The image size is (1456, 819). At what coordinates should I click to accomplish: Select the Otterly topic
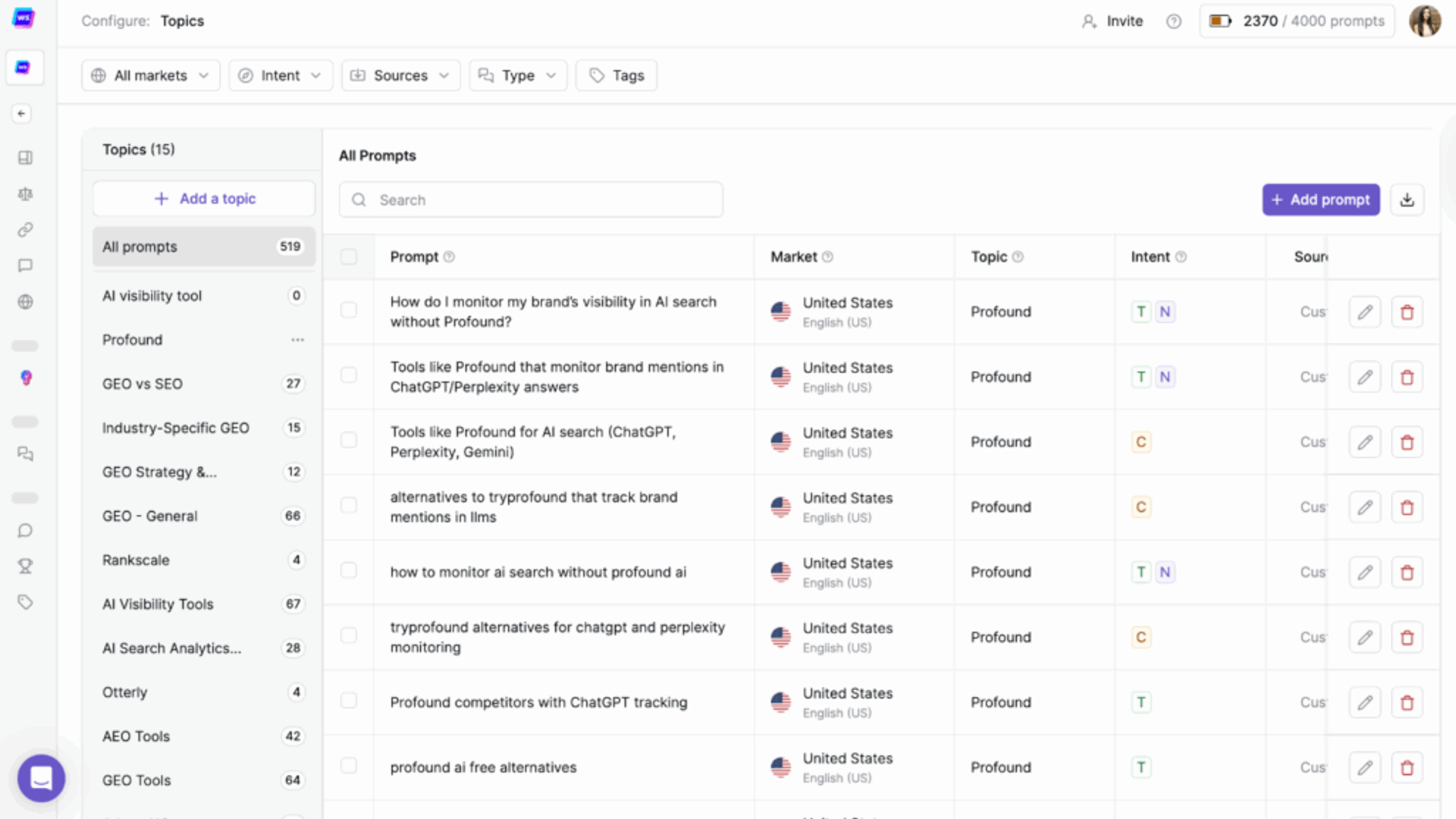pyautogui.click(x=204, y=692)
